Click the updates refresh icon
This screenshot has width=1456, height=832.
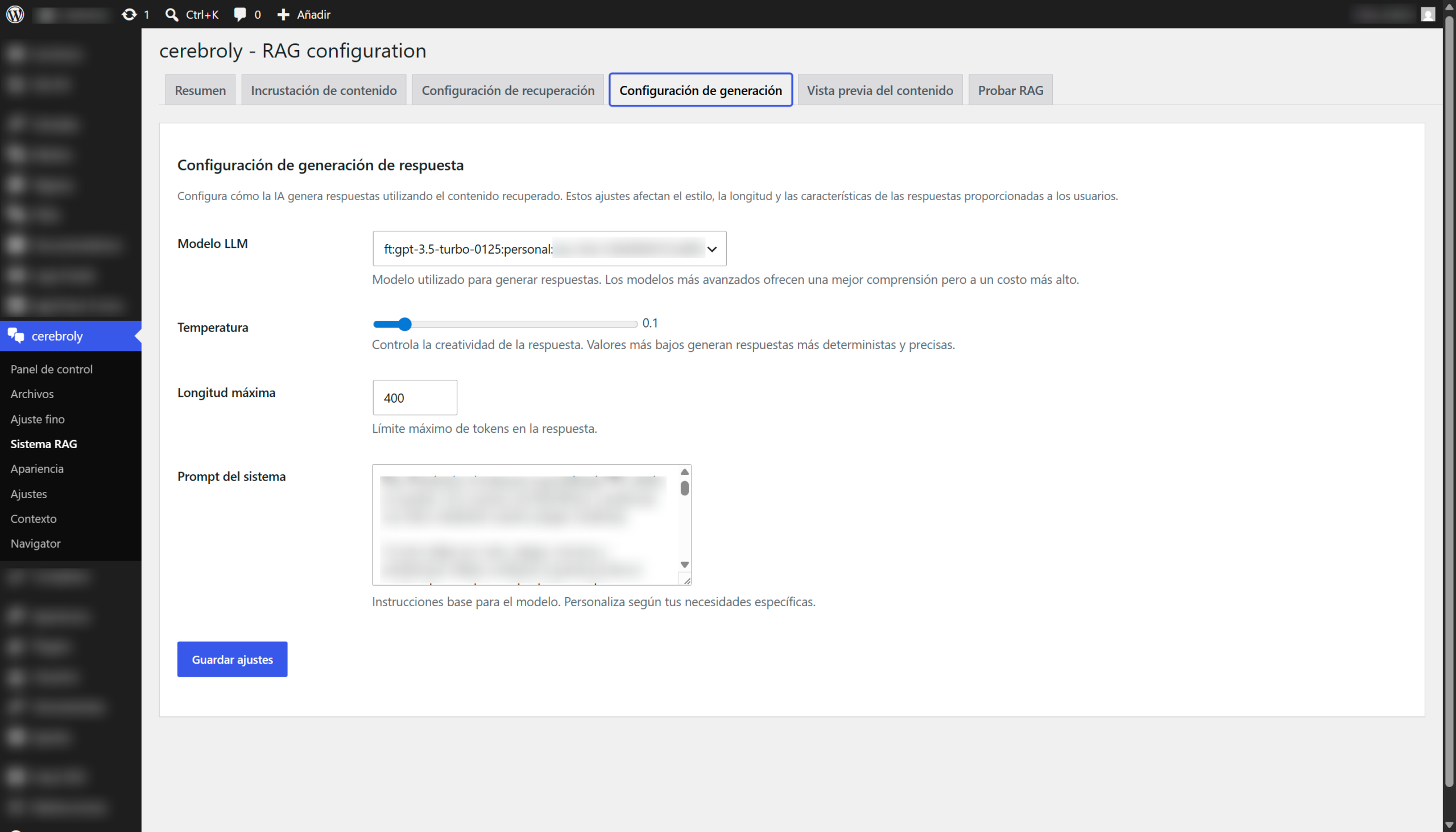click(x=130, y=14)
